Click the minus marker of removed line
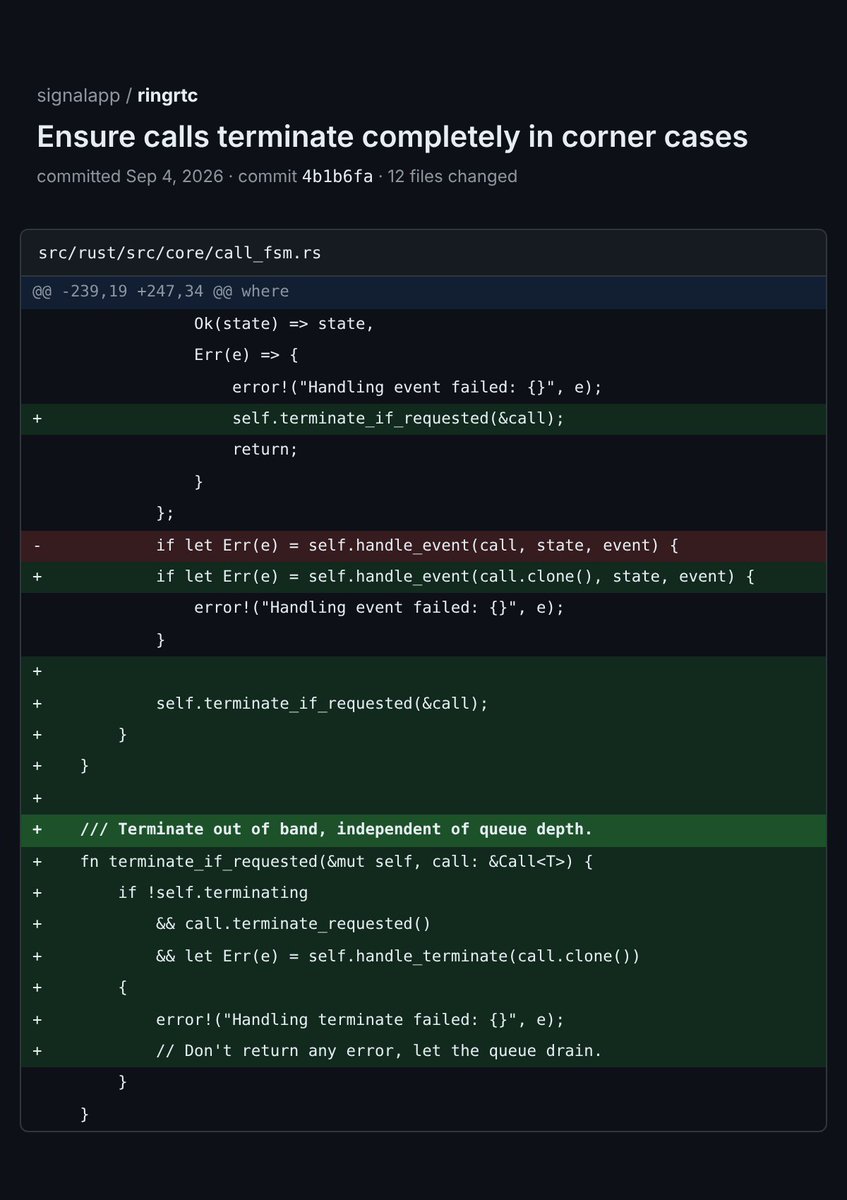Image resolution: width=847 pixels, height=1200 pixels. tap(37, 545)
